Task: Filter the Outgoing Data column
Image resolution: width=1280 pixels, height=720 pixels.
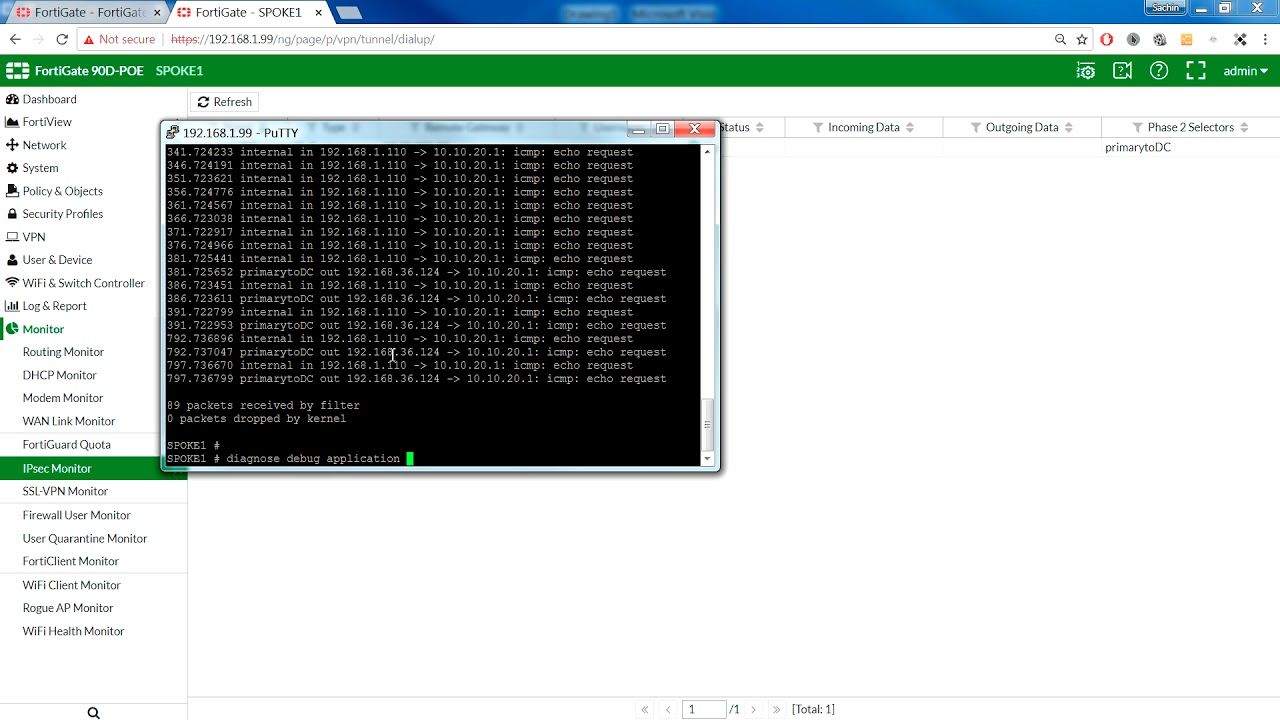Action: tap(976, 128)
